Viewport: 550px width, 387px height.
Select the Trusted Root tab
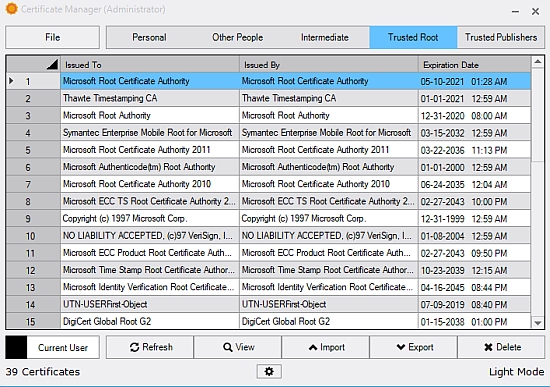point(413,37)
